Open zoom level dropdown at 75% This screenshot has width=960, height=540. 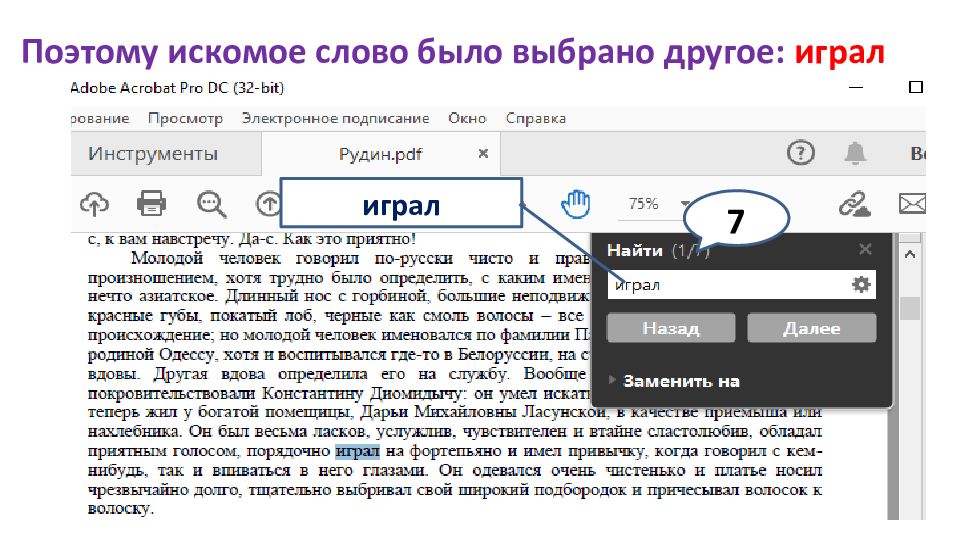tap(685, 203)
